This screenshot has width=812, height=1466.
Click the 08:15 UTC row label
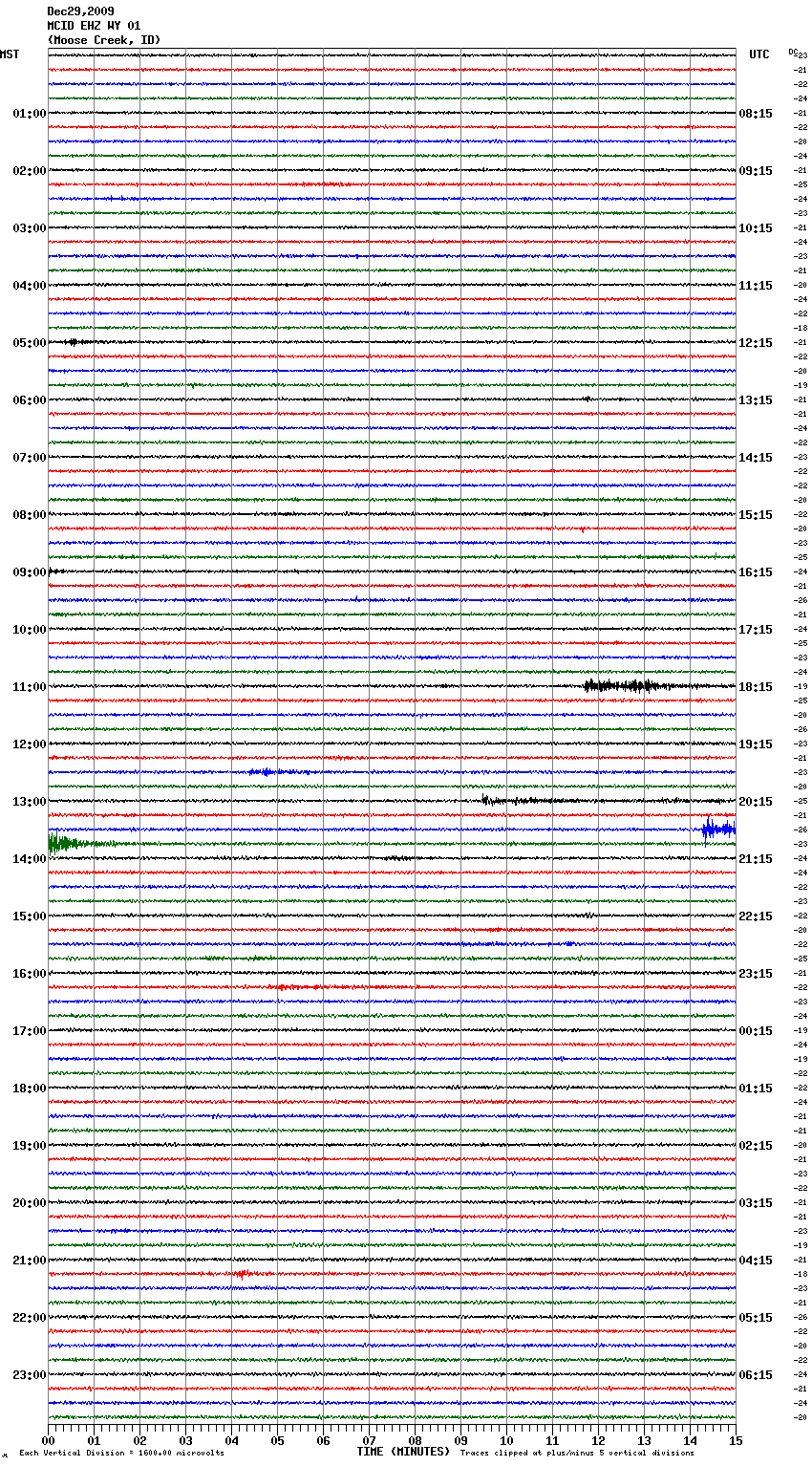pyautogui.click(x=756, y=114)
